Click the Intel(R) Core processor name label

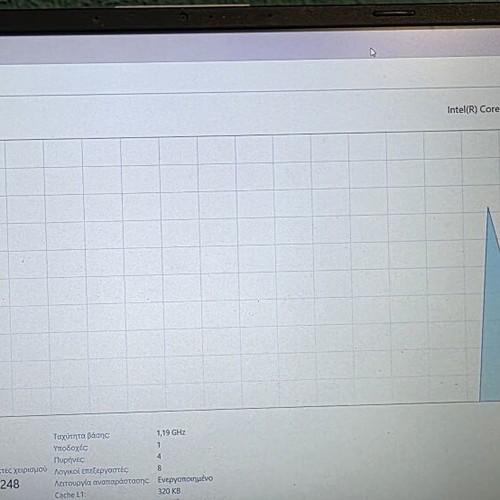[x=473, y=109]
